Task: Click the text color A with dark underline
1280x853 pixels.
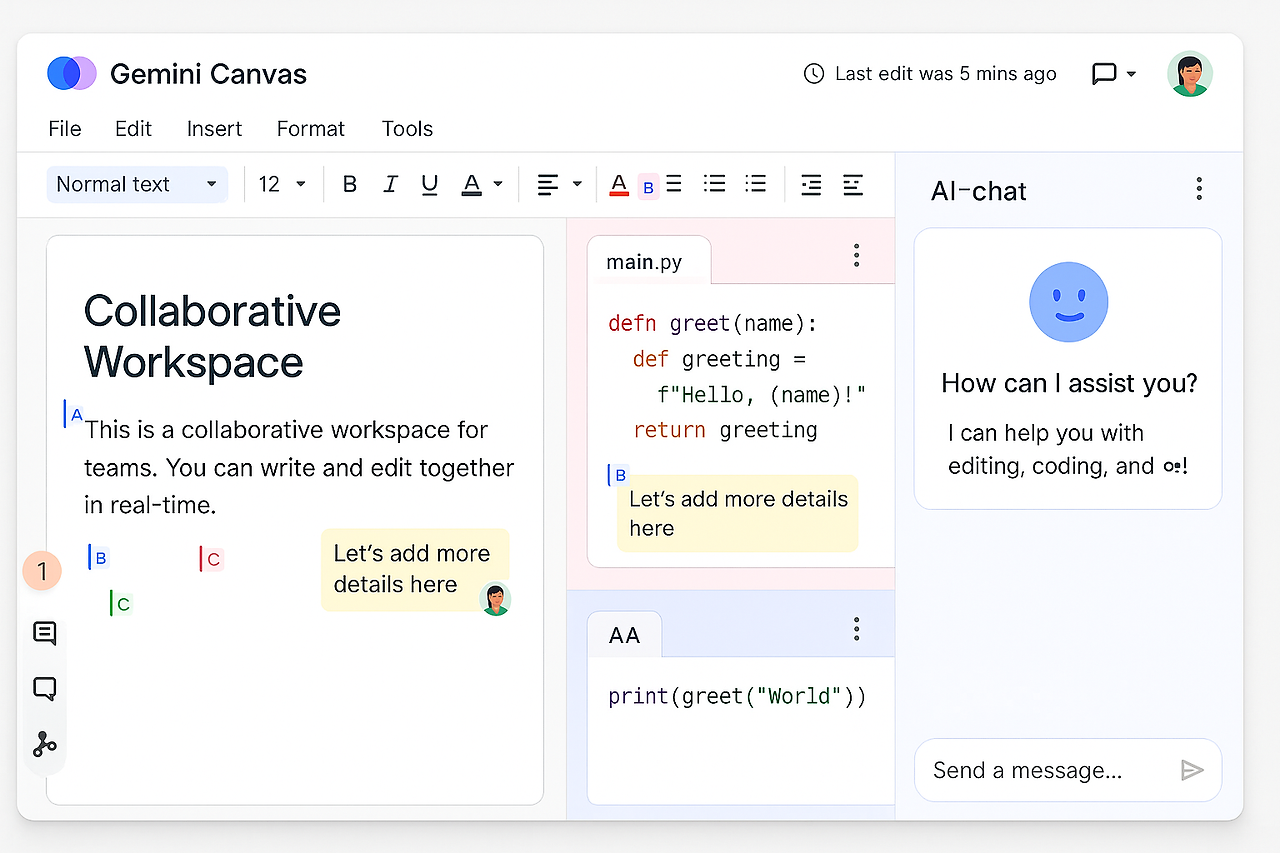Action: point(471,185)
